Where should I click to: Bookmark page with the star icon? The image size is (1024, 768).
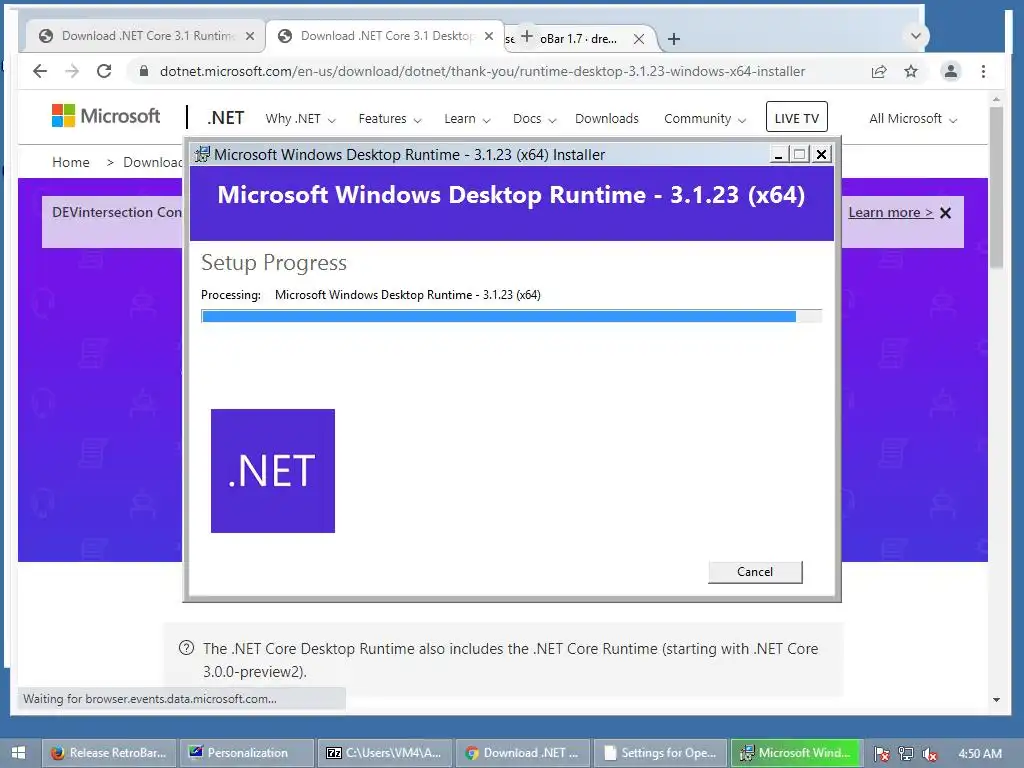[x=911, y=71]
